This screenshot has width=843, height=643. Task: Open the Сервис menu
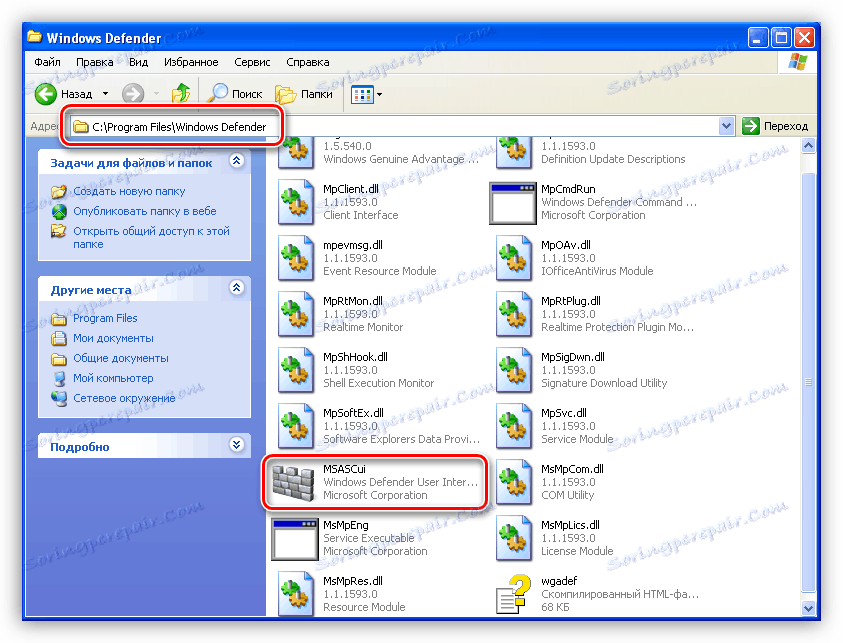click(x=251, y=61)
